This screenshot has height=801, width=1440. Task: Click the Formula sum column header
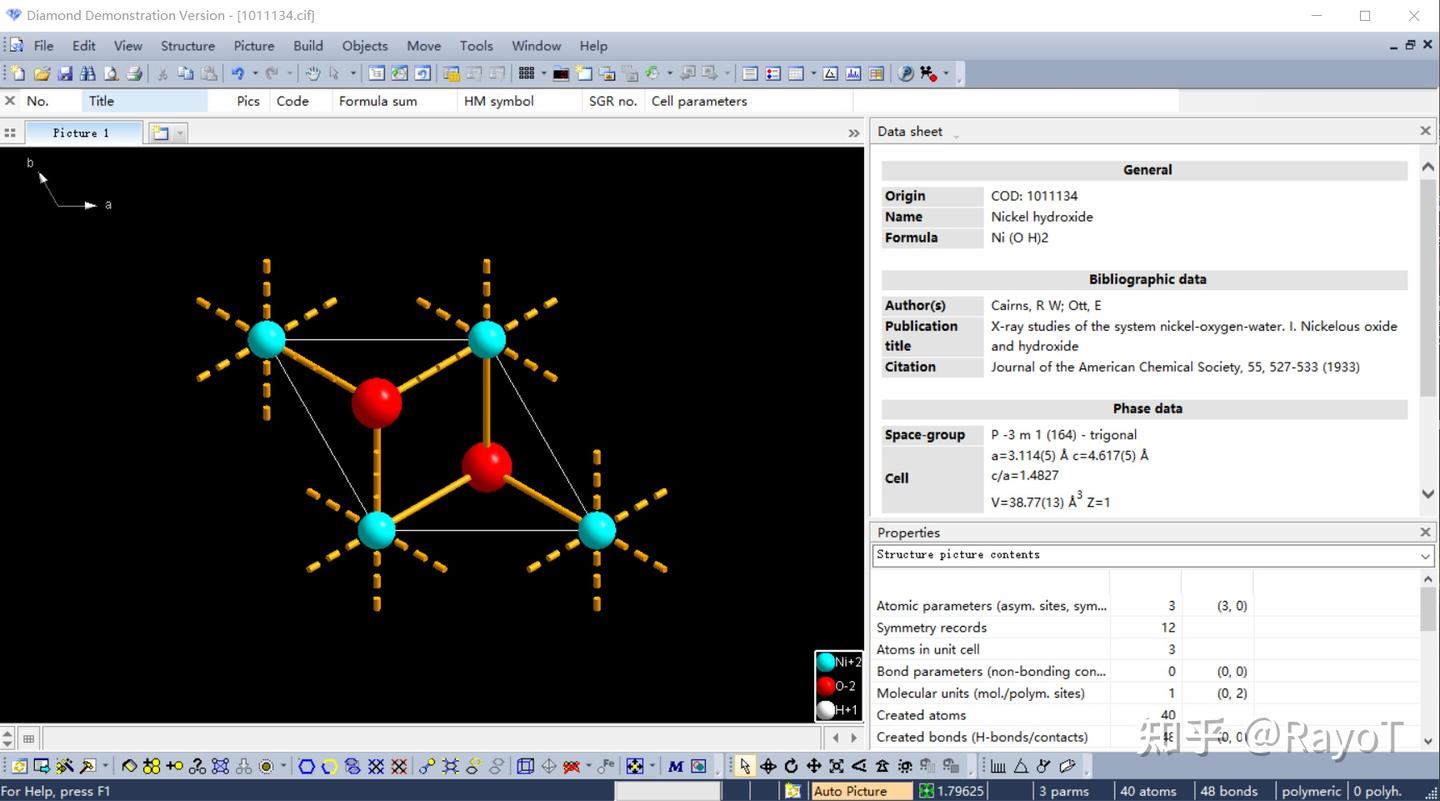pyautogui.click(x=378, y=101)
